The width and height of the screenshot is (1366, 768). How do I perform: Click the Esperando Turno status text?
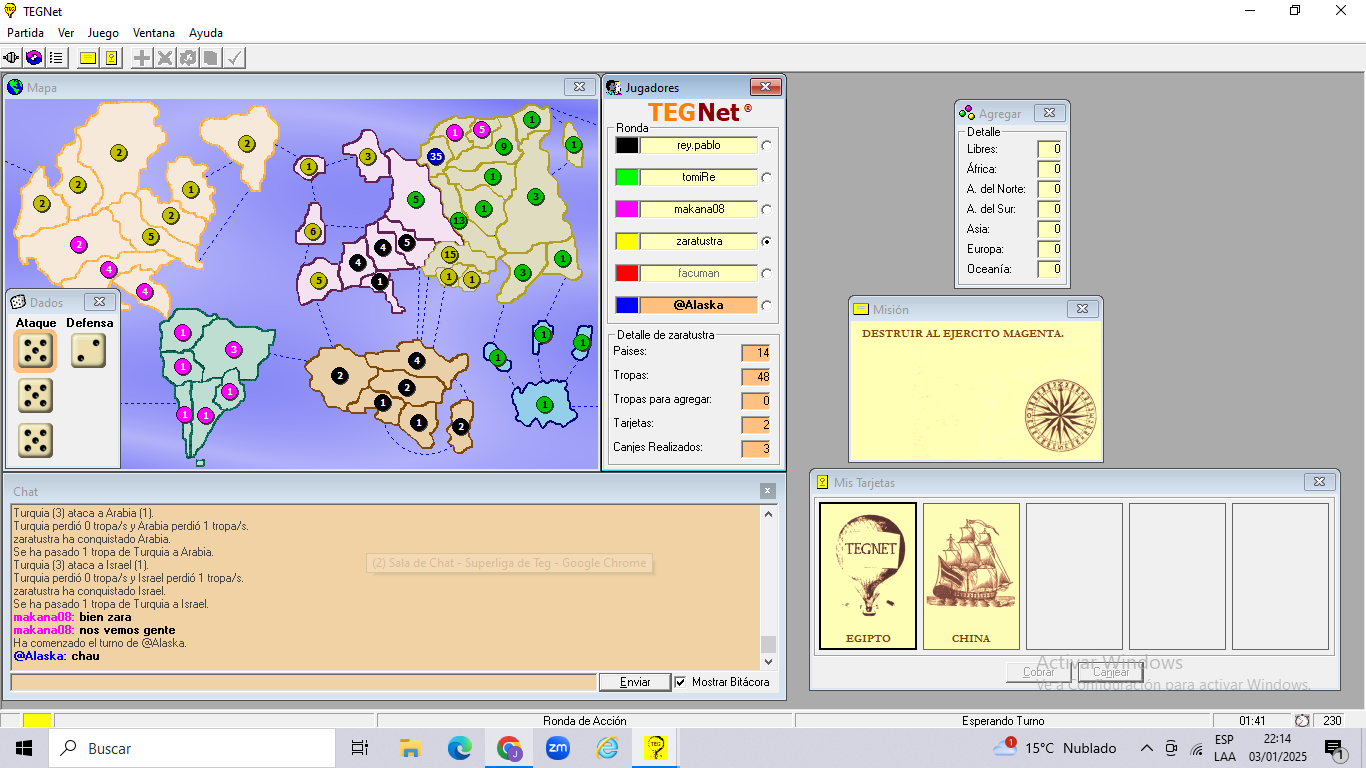click(x=1003, y=721)
